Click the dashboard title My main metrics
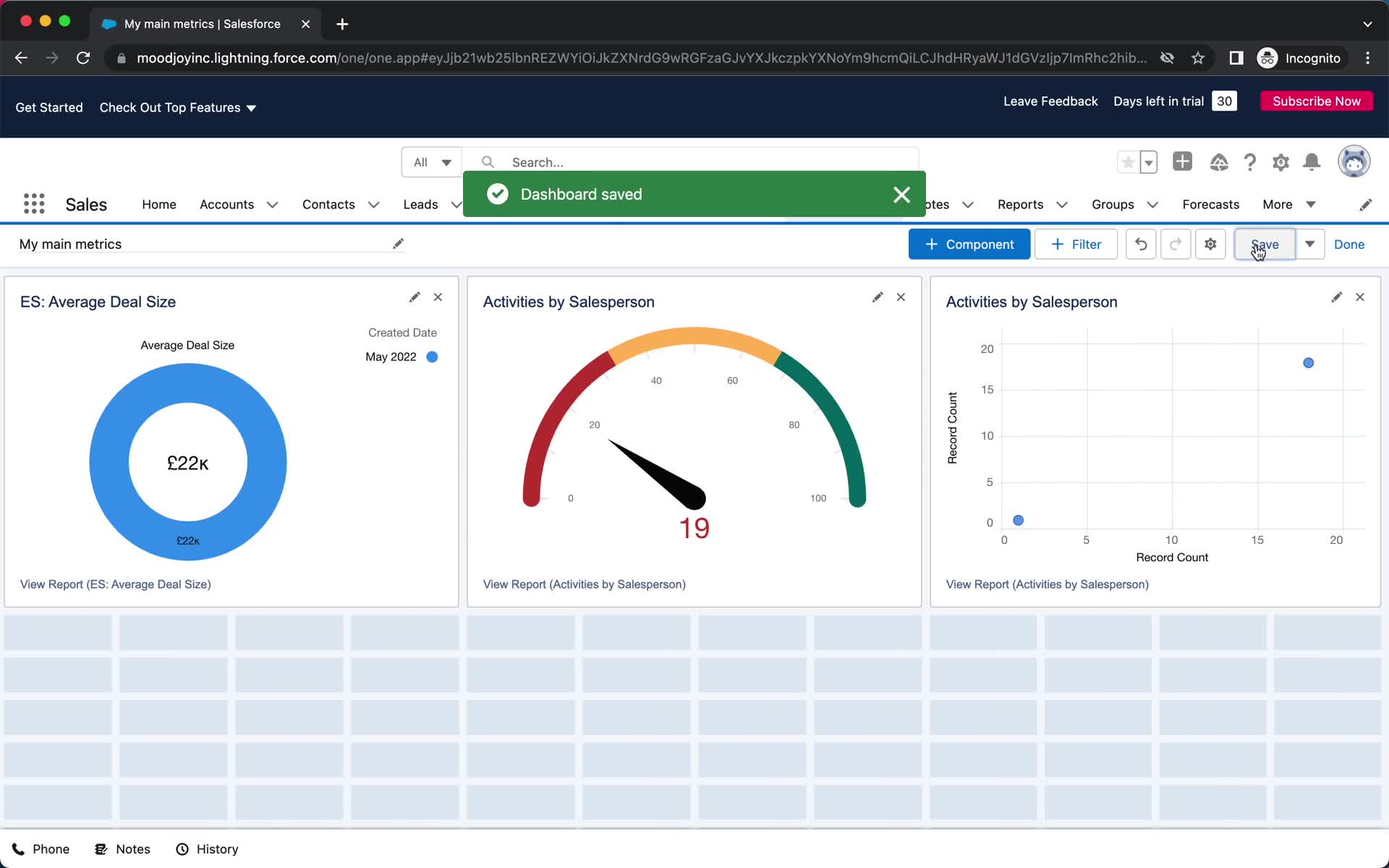Screen dimensions: 1389x868 tap(71, 244)
